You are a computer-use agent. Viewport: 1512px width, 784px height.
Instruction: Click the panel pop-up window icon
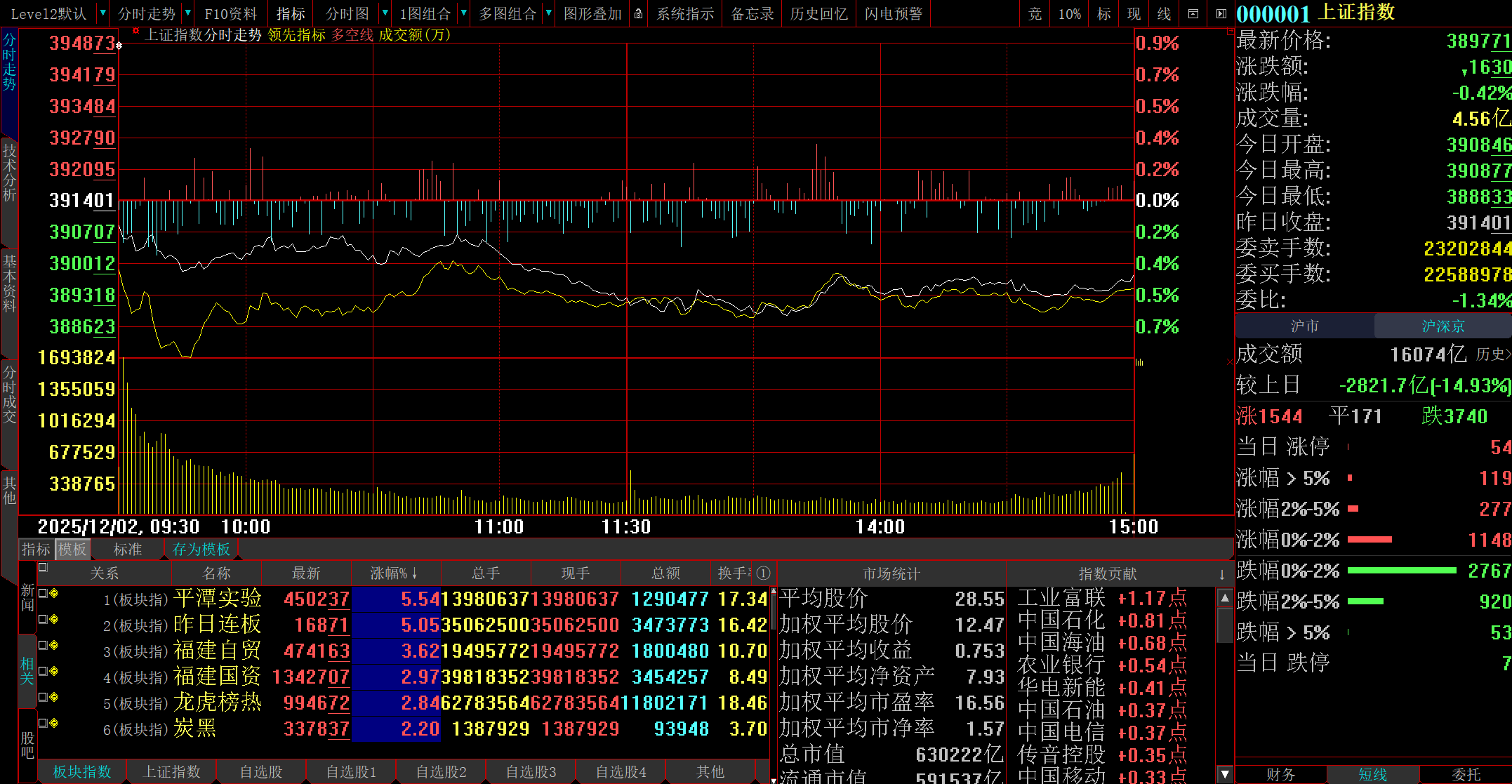(1193, 14)
